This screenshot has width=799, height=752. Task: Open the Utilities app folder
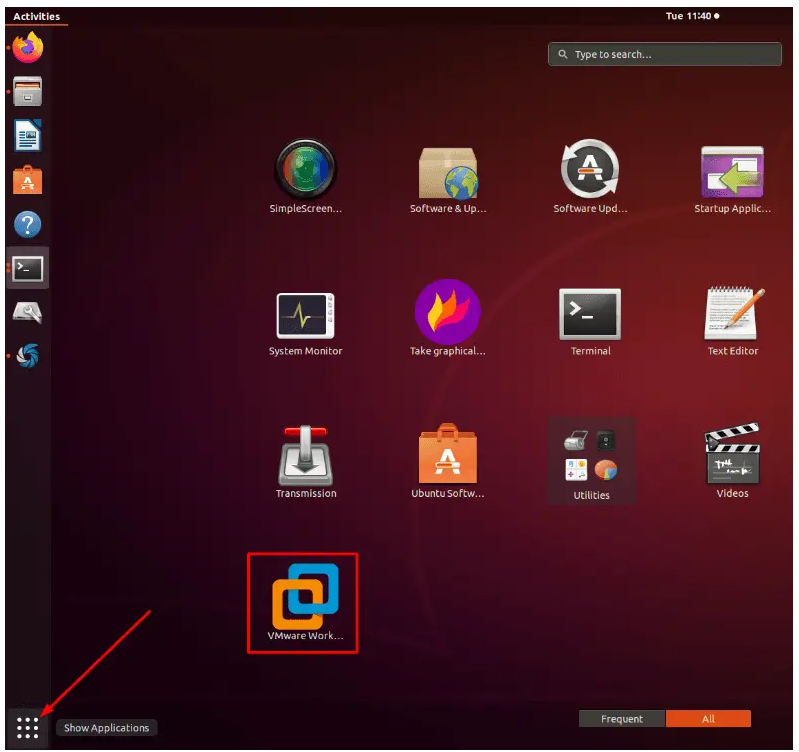(591, 461)
